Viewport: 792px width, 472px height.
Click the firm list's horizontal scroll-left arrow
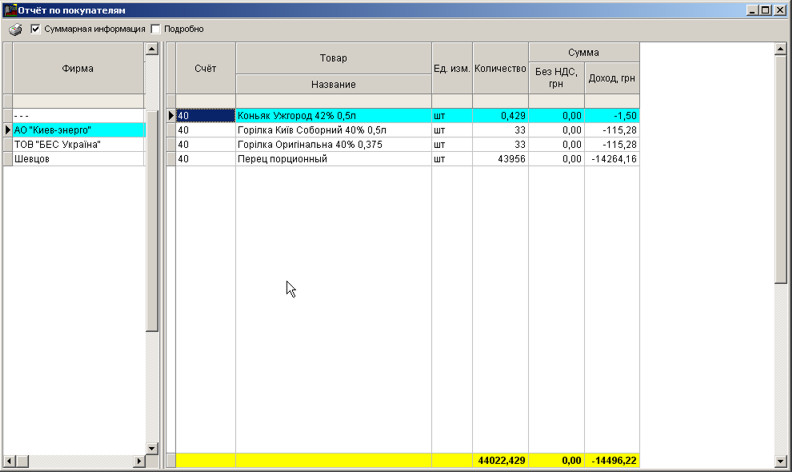(8, 461)
